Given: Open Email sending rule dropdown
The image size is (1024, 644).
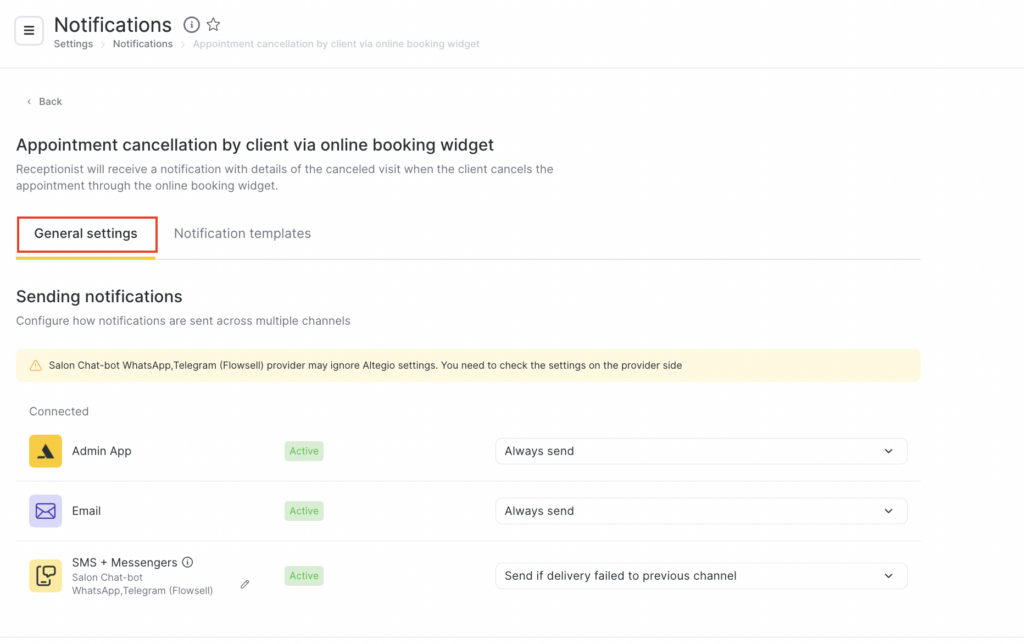Looking at the screenshot, I should coord(700,511).
